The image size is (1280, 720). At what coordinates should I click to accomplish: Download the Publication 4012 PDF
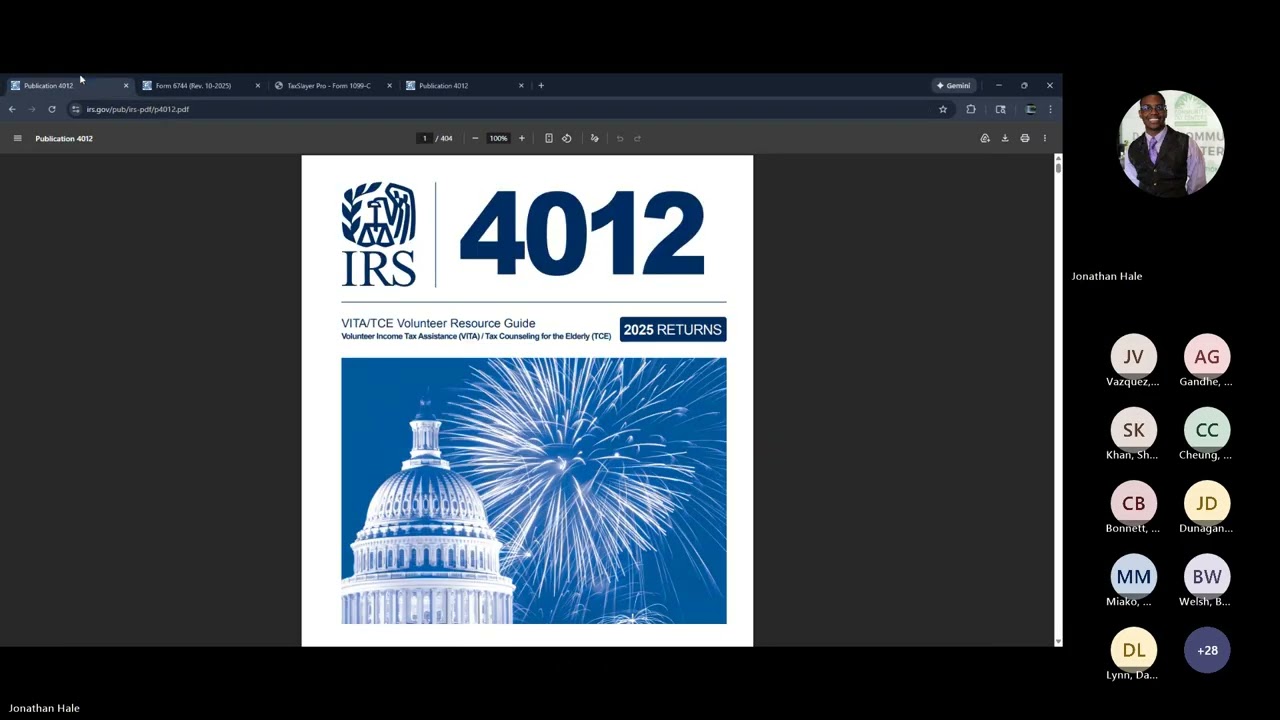[1005, 138]
